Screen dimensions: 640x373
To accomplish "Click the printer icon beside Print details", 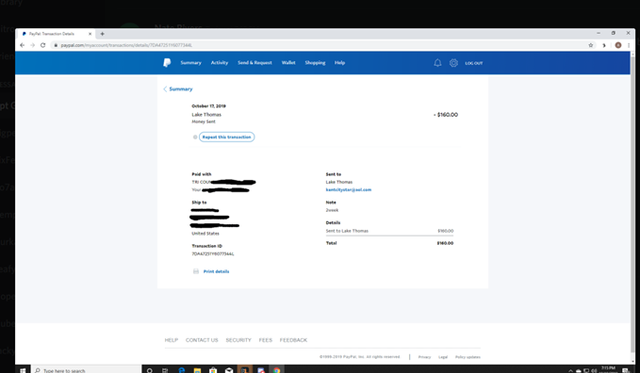I will coord(196,271).
